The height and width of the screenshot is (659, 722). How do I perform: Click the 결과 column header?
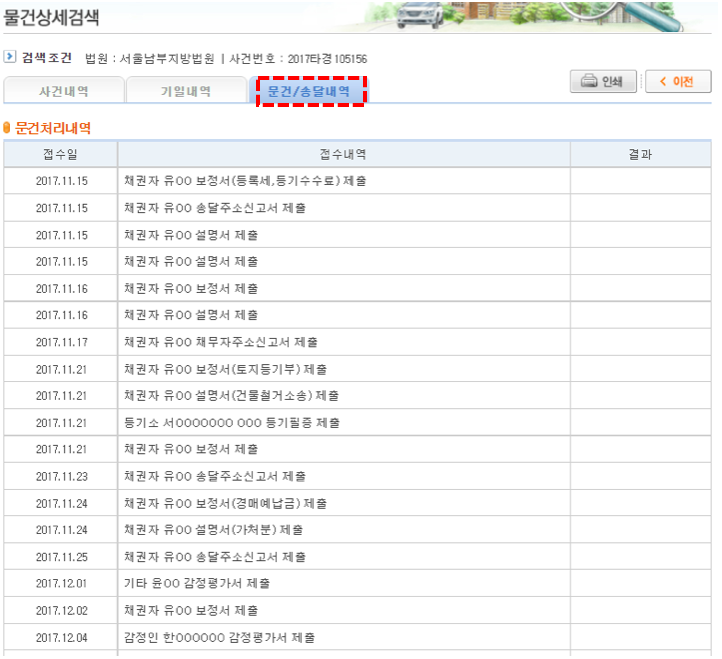point(640,154)
